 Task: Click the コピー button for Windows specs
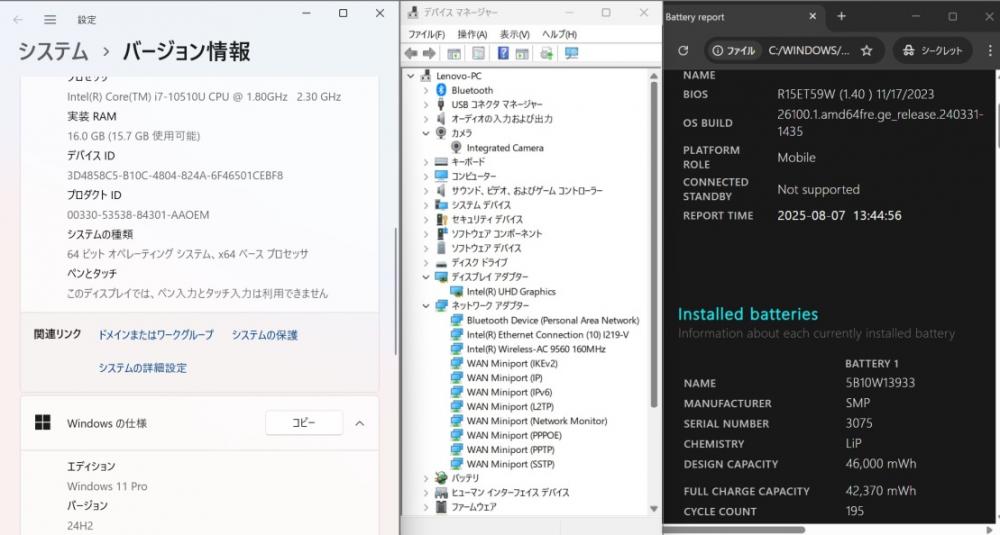(x=304, y=423)
